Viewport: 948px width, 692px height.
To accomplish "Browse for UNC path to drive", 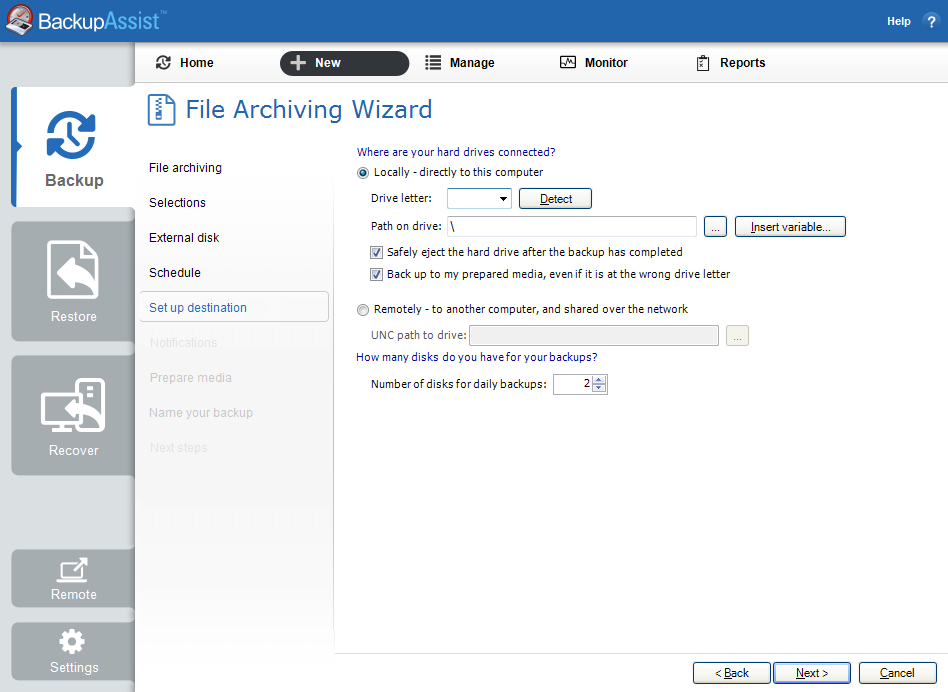I will pyautogui.click(x=738, y=335).
